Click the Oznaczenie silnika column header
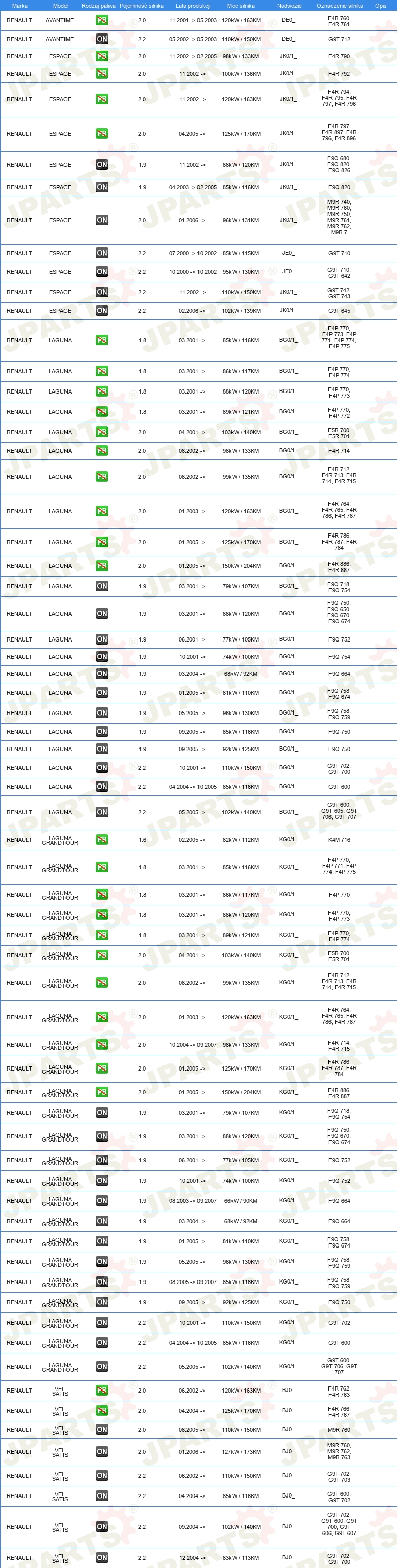Viewport: 397px width, 1568px height. coord(340,6)
